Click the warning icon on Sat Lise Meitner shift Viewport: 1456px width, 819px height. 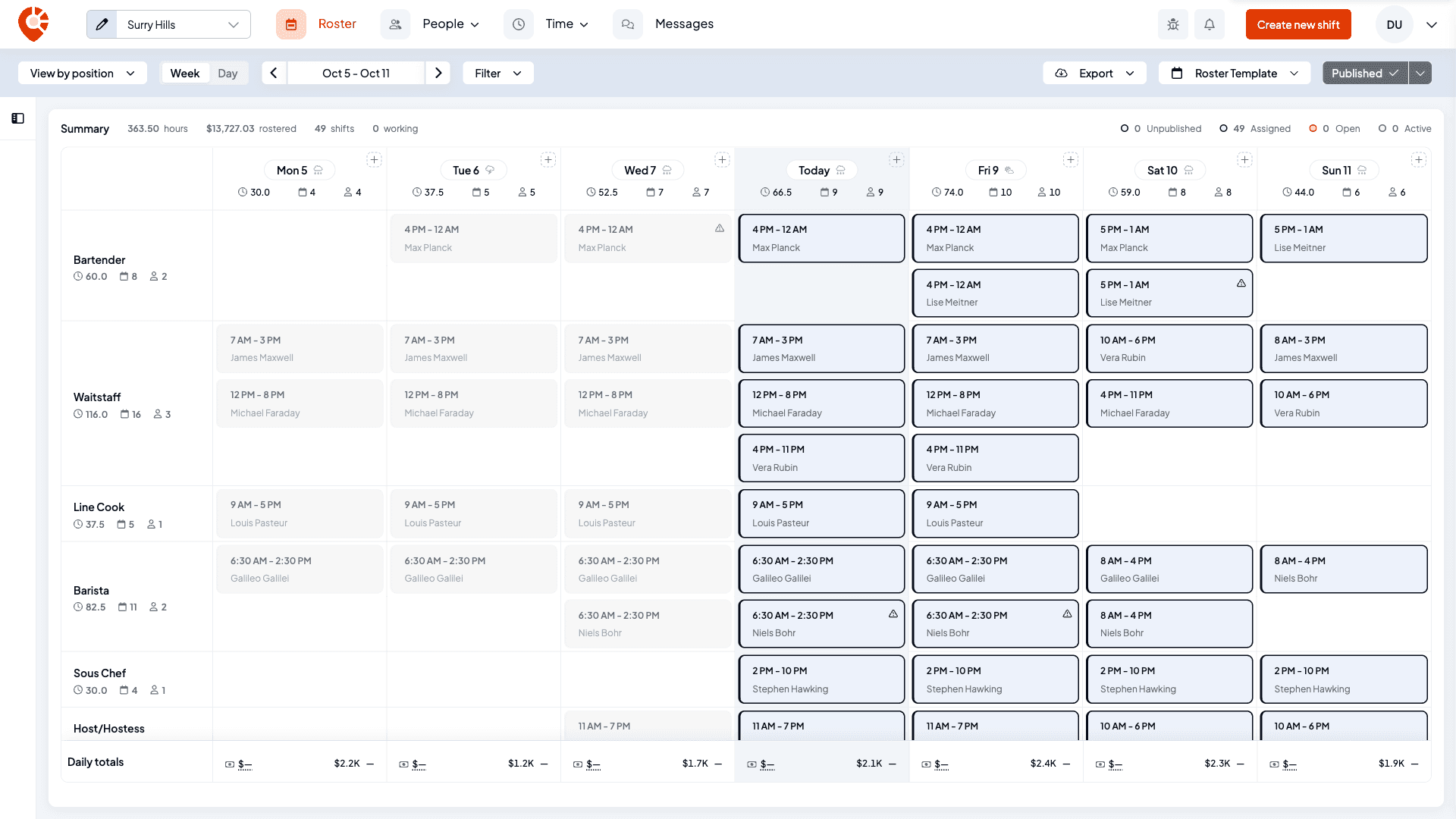(1241, 284)
